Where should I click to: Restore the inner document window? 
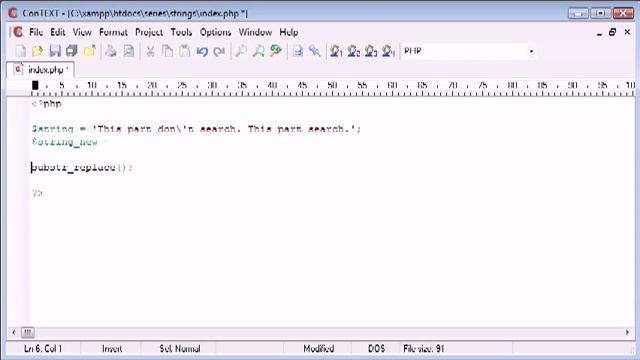coord(612,32)
